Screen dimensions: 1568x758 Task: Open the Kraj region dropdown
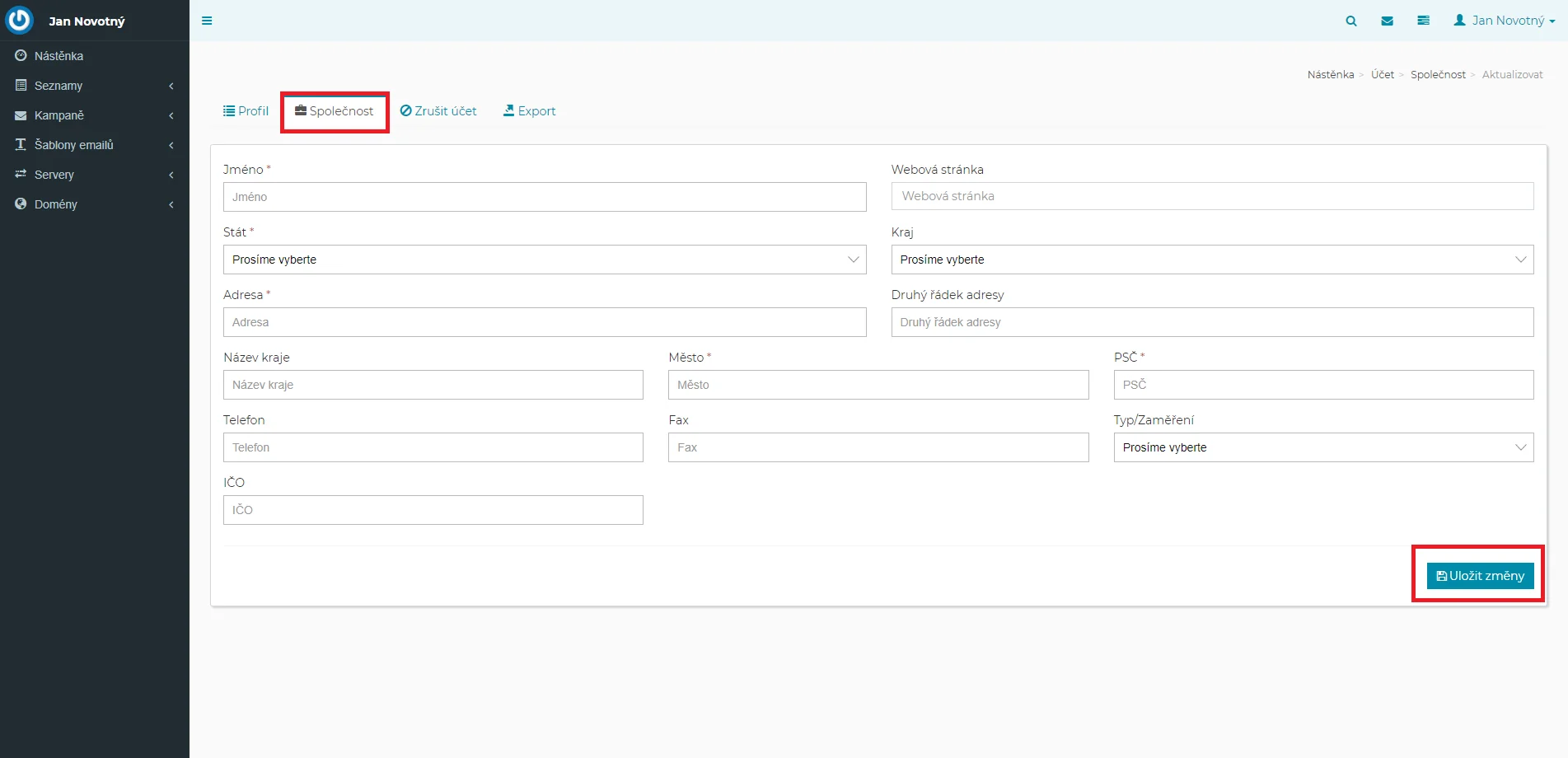click(1211, 260)
